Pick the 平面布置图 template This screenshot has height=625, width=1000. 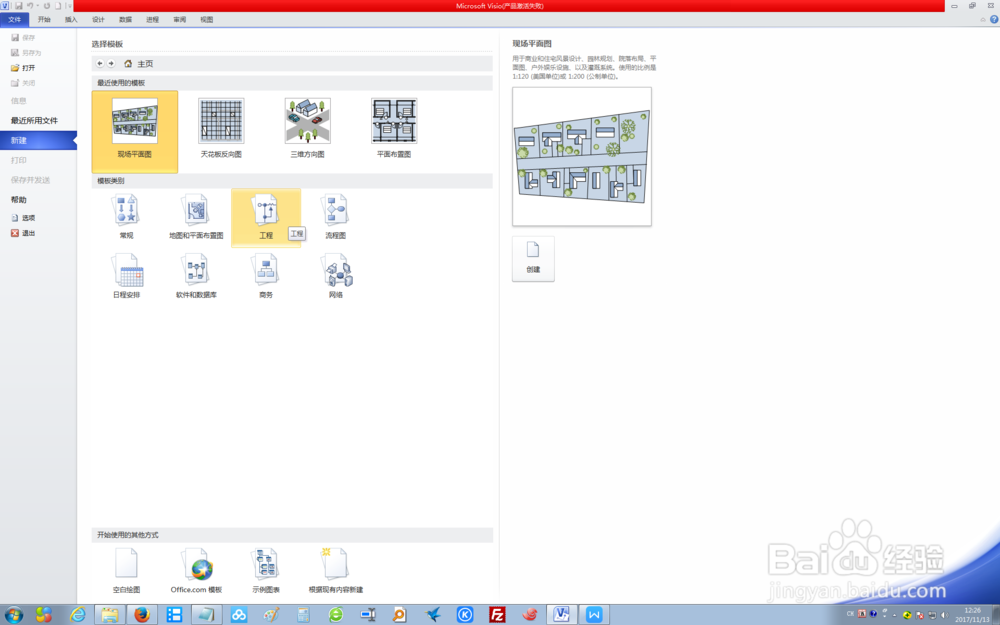pyautogui.click(x=393, y=128)
